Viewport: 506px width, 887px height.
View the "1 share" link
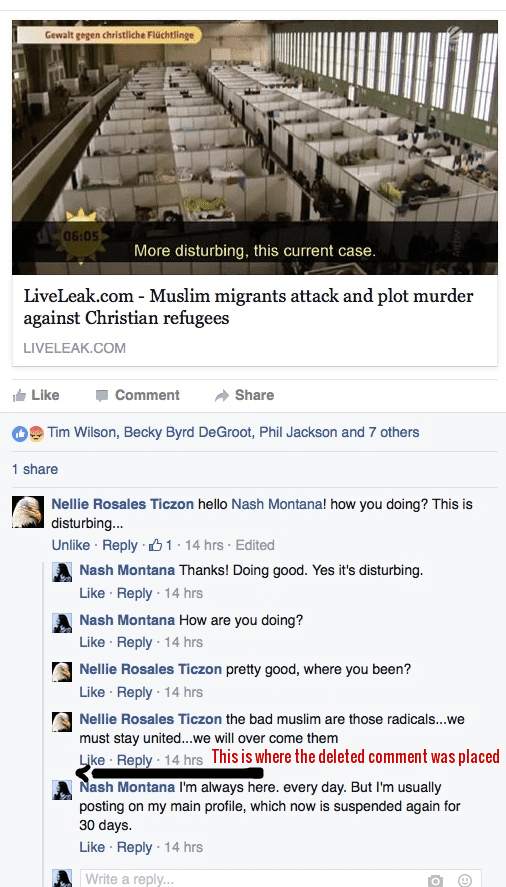35,470
